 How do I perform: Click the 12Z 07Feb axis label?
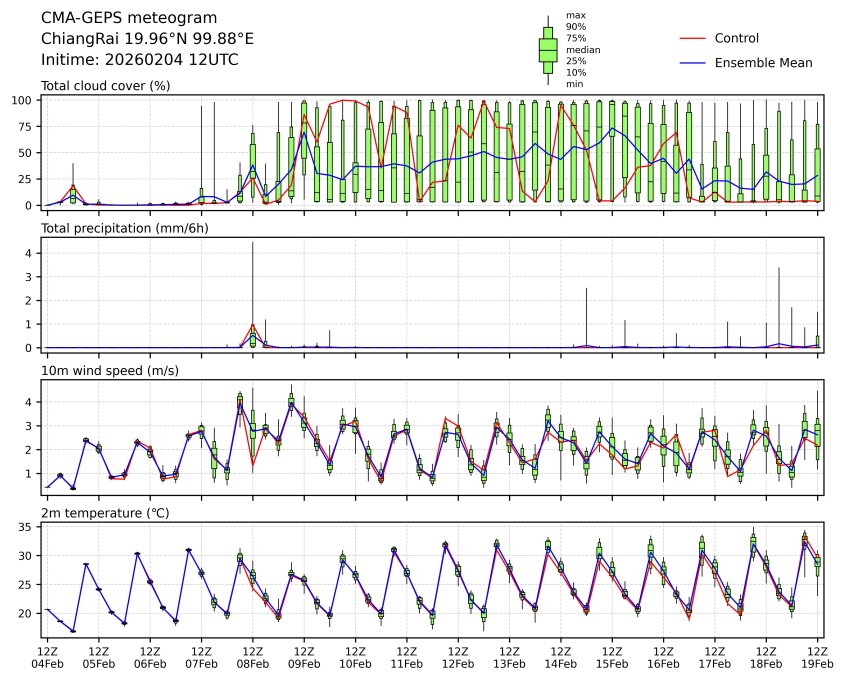click(202, 657)
